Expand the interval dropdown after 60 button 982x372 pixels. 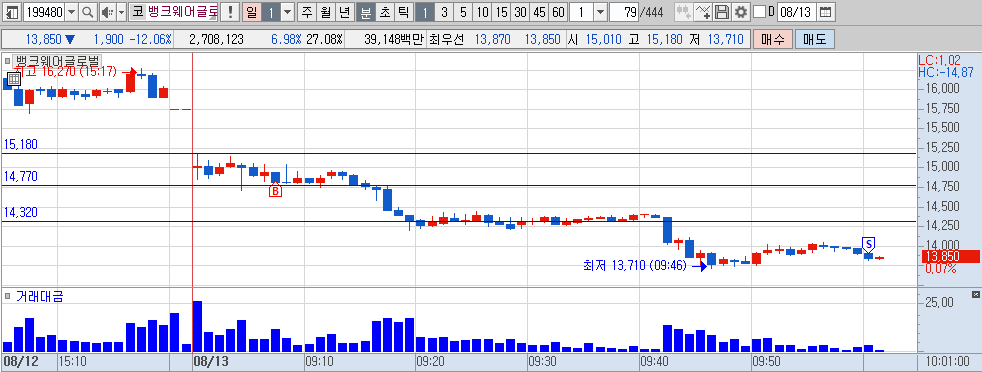[x=600, y=12]
